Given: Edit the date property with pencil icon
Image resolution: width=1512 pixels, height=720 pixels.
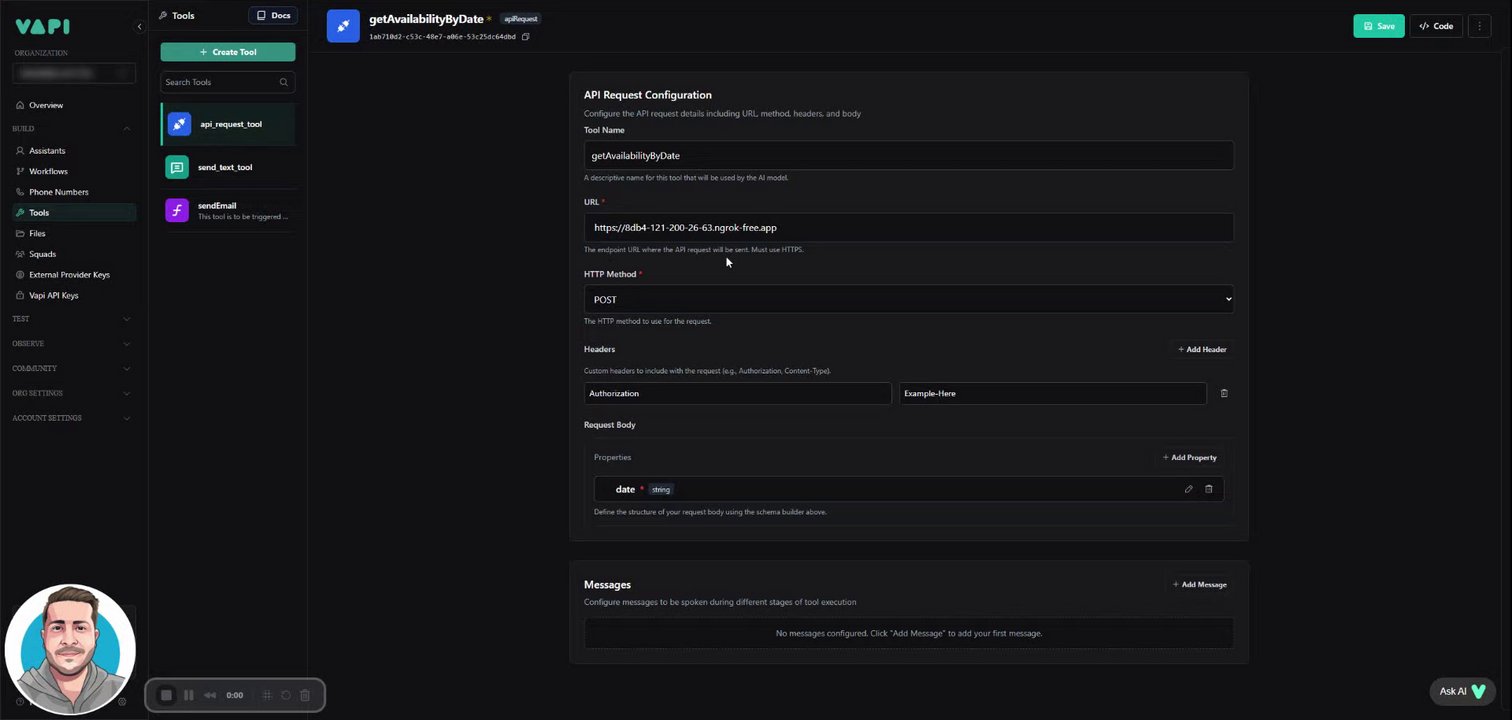Looking at the screenshot, I should pyautogui.click(x=1188, y=489).
